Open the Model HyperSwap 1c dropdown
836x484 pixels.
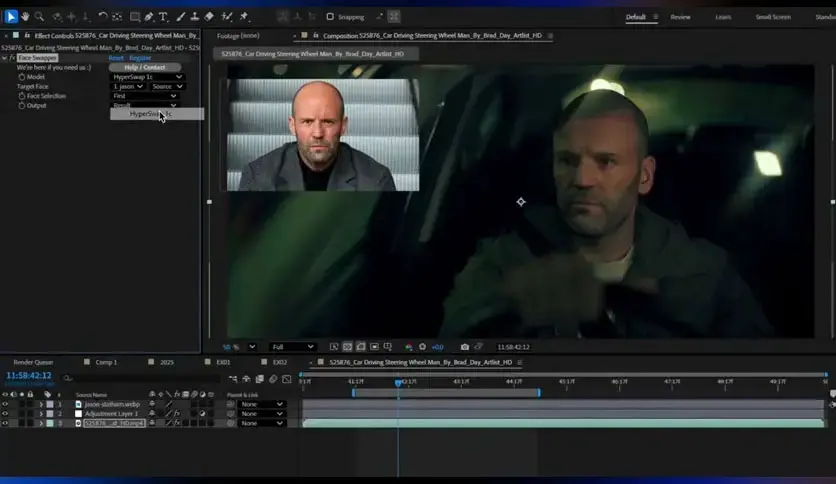click(147, 77)
